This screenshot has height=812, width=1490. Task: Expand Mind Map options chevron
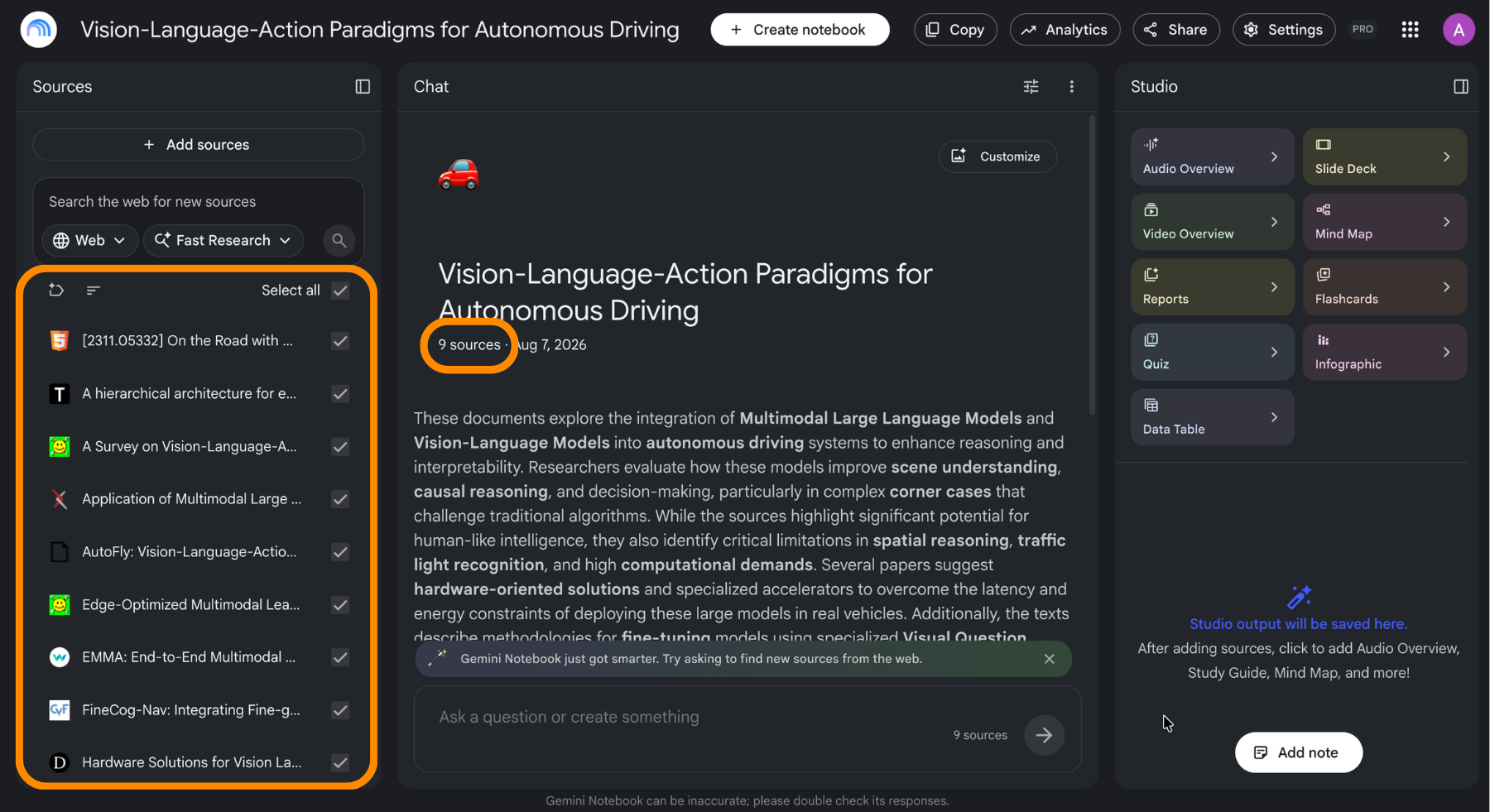click(1446, 222)
